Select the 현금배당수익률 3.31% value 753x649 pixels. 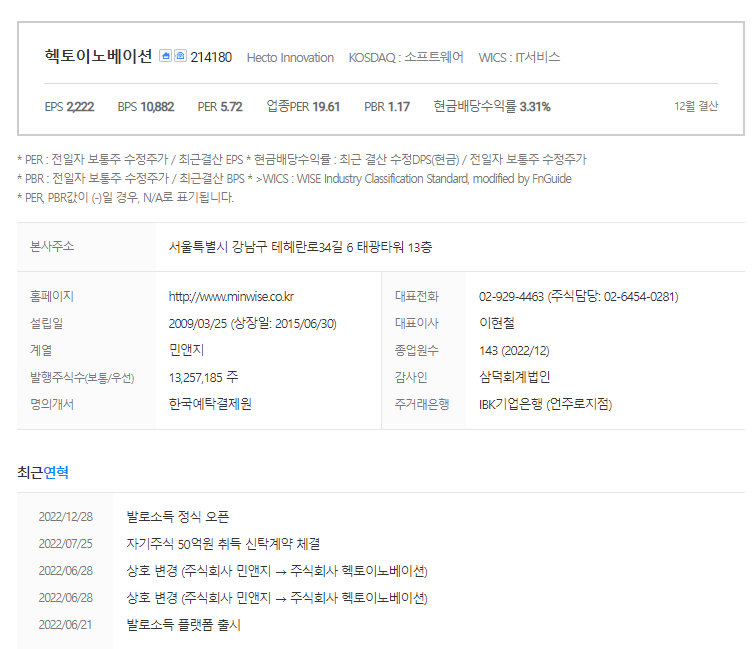(492, 106)
